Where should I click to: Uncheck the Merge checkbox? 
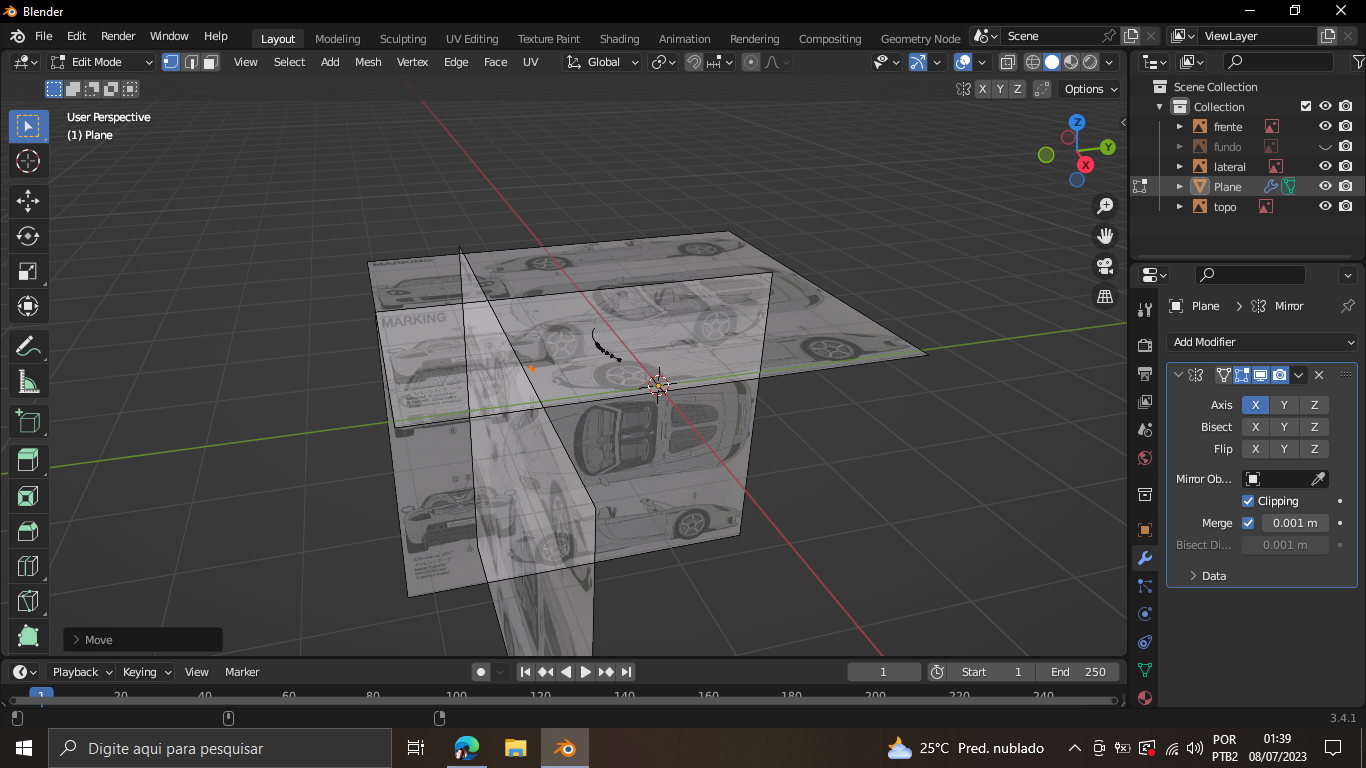click(1248, 523)
